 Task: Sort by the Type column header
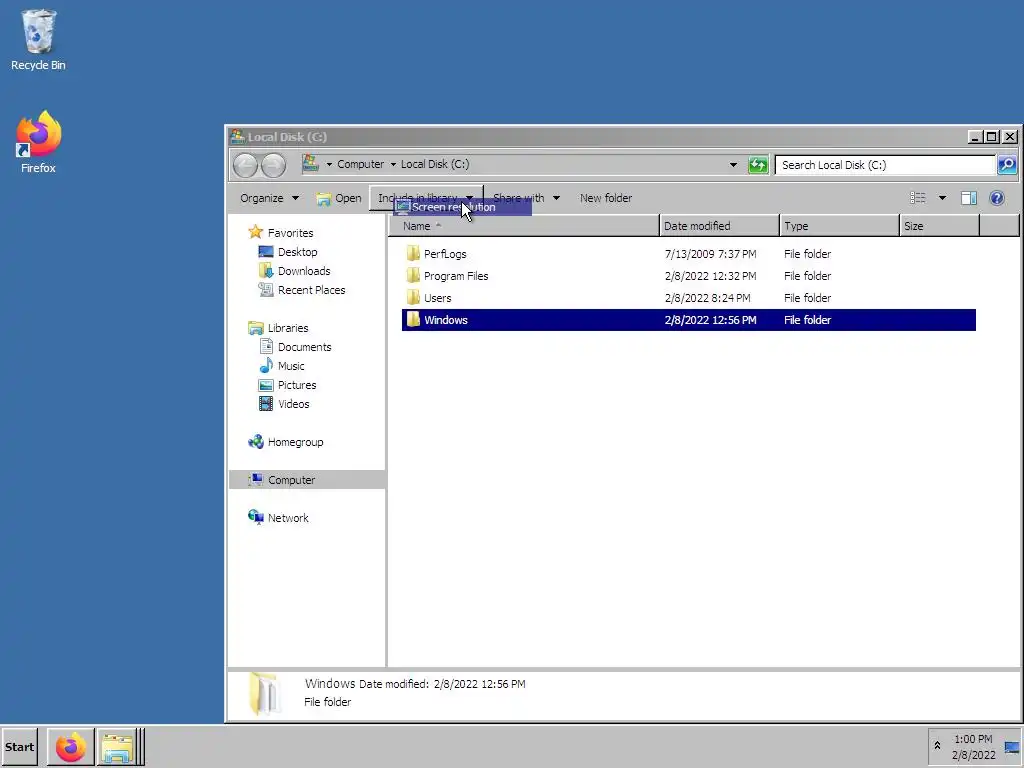point(839,226)
